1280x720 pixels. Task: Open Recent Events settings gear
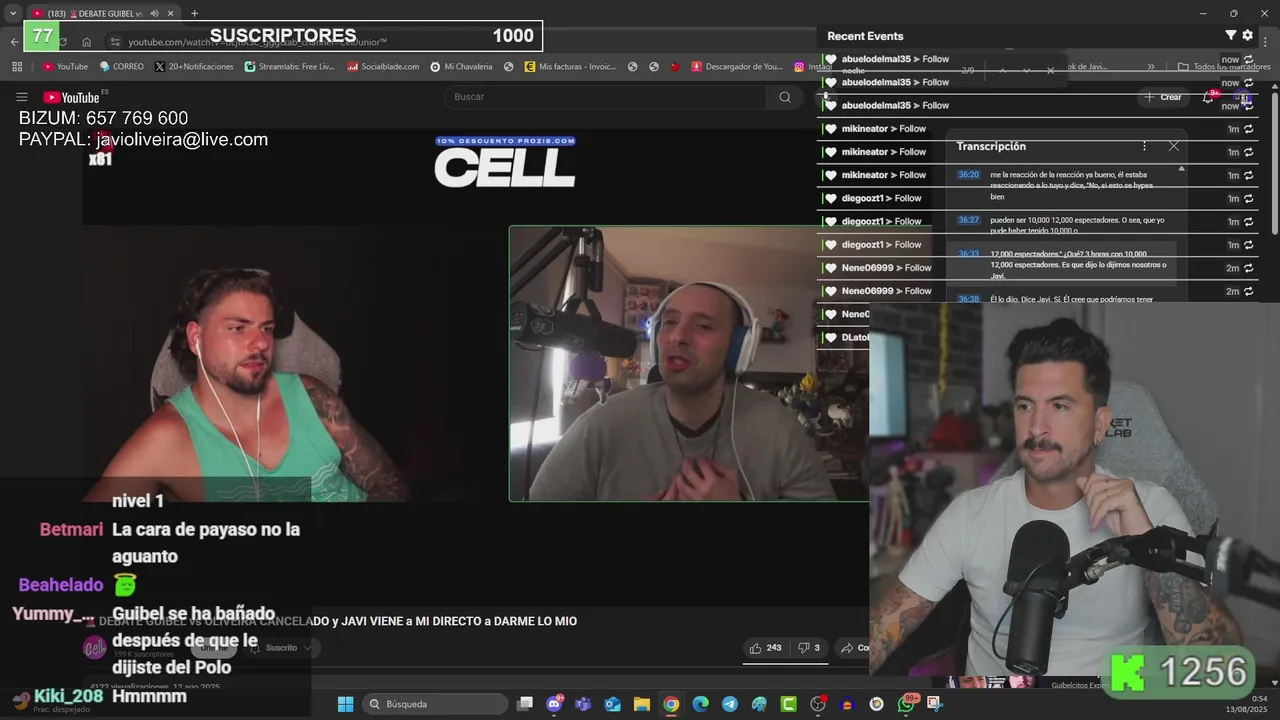[1247, 35]
